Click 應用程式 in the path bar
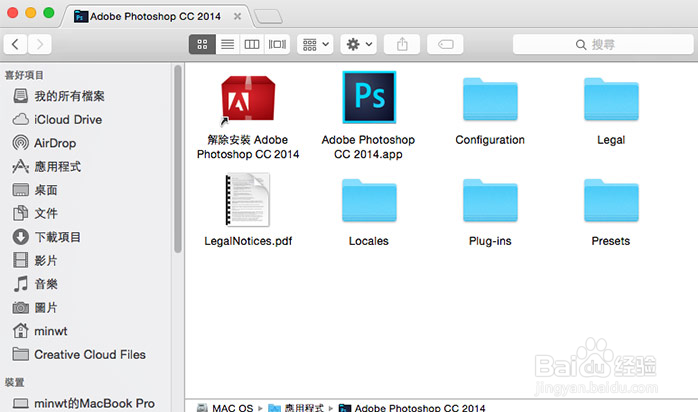This screenshot has height=412, width=698. [296, 407]
